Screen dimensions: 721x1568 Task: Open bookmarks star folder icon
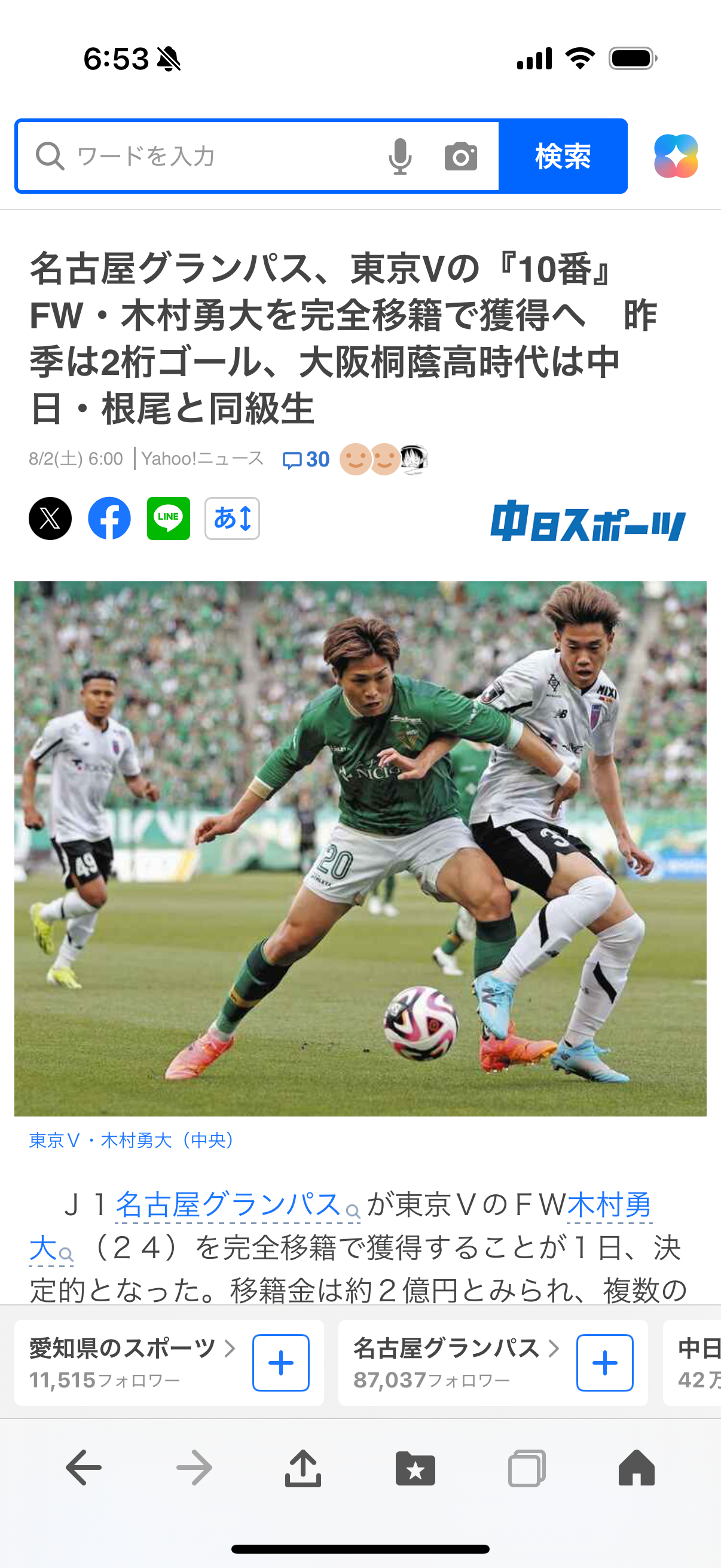pyautogui.click(x=415, y=1468)
